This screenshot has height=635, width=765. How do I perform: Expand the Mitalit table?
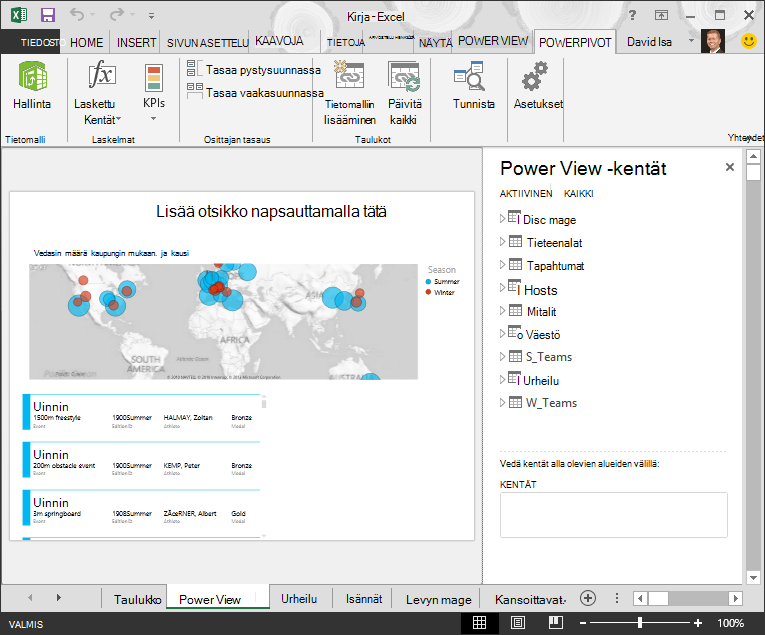(x=503, y=310)
